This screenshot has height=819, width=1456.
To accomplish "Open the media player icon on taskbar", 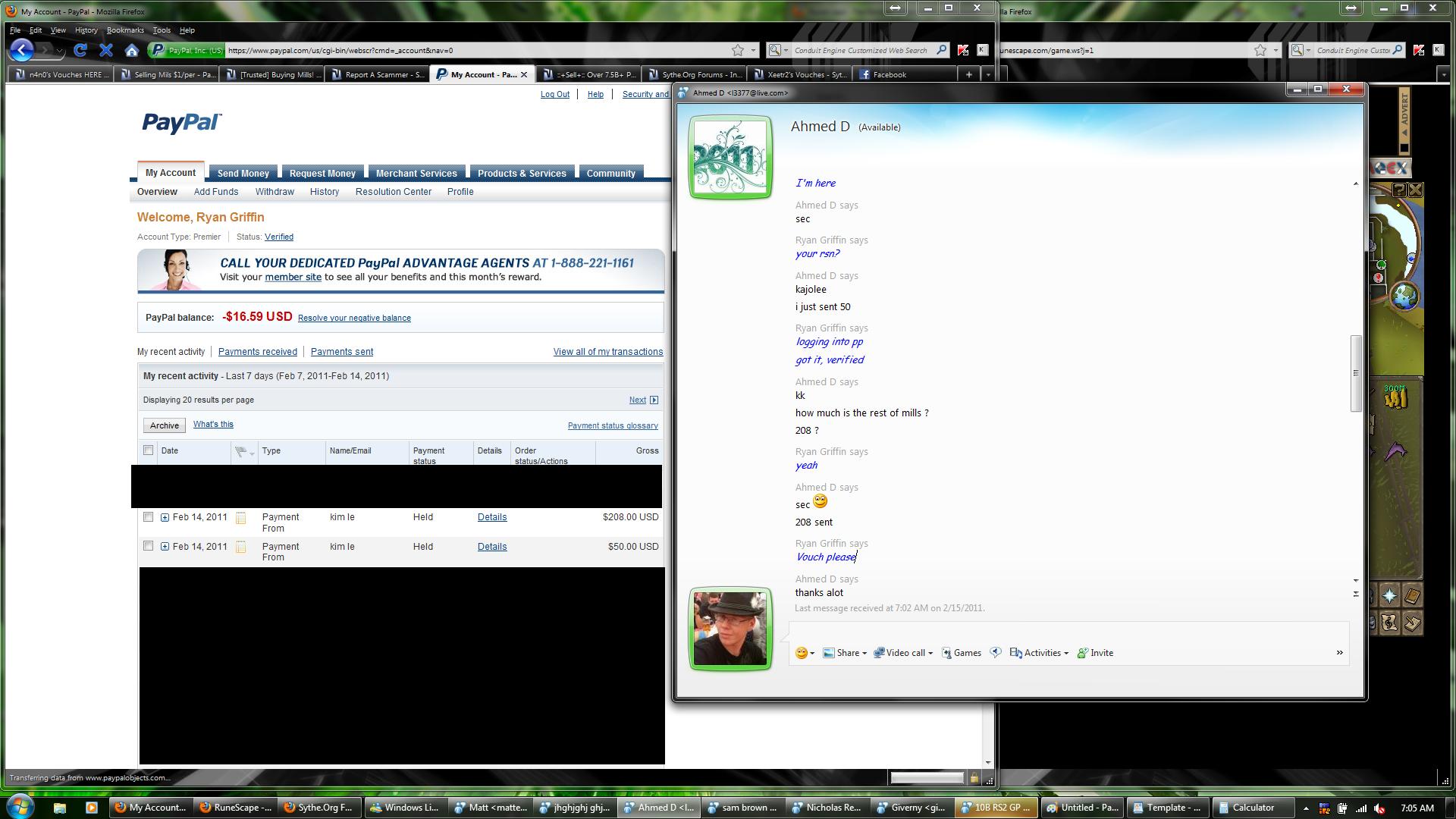I will click(x=91, y=808).
